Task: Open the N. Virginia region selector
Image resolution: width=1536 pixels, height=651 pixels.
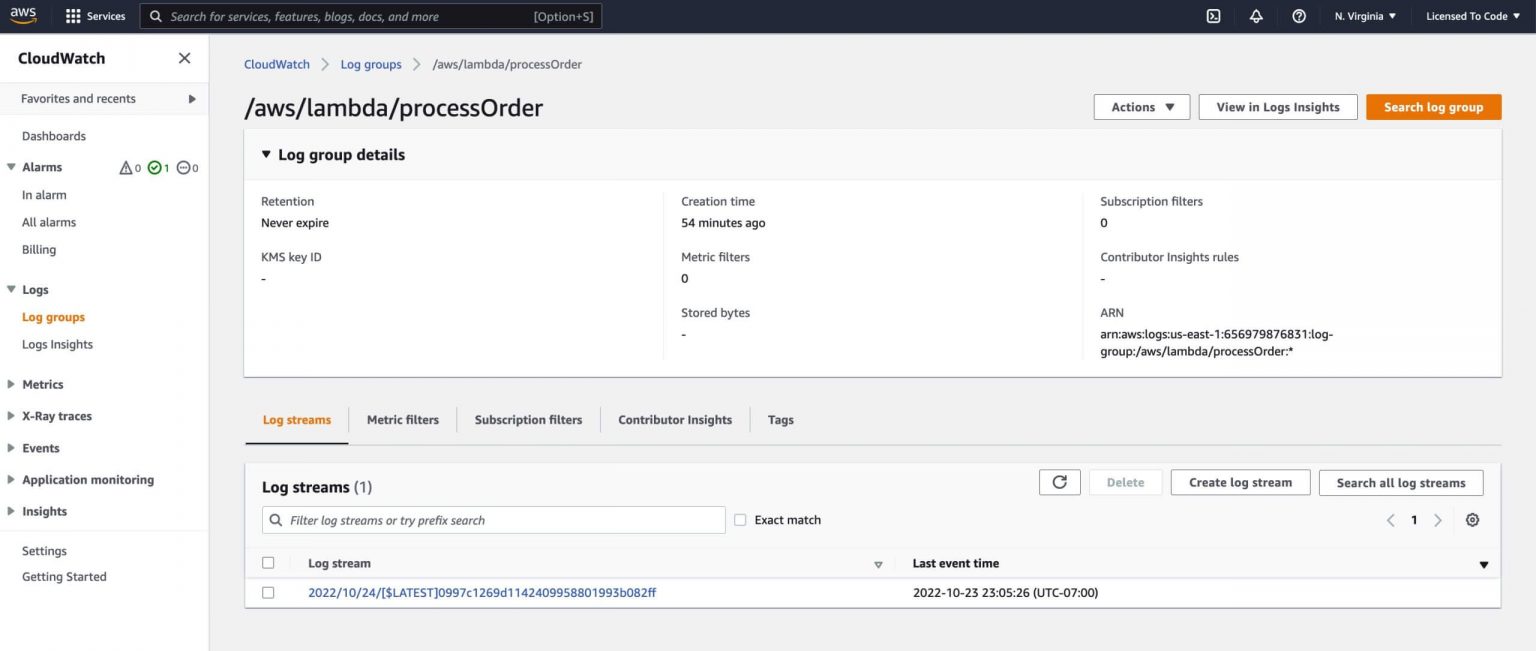Action: [1364, 15]
